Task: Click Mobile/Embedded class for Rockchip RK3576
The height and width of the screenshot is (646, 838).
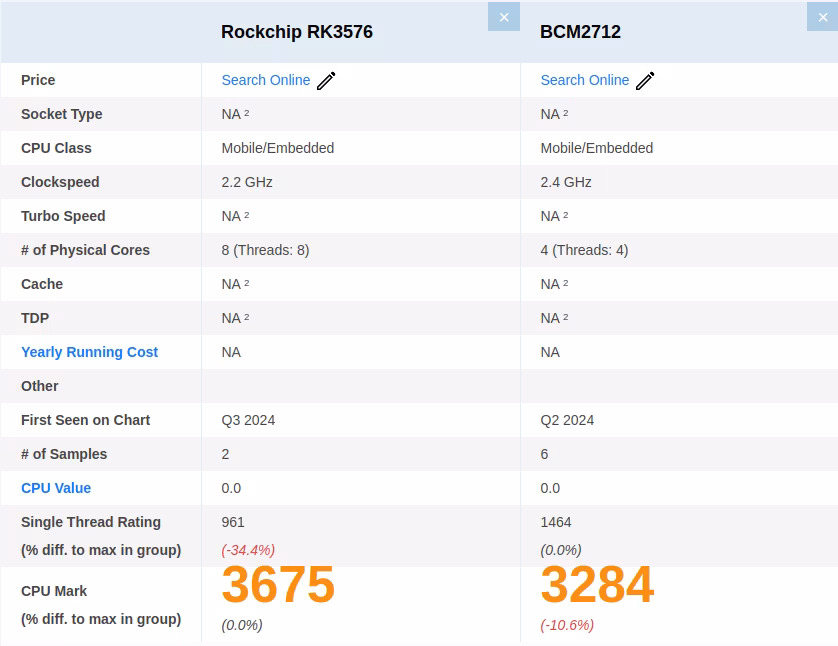Action: 277,148
